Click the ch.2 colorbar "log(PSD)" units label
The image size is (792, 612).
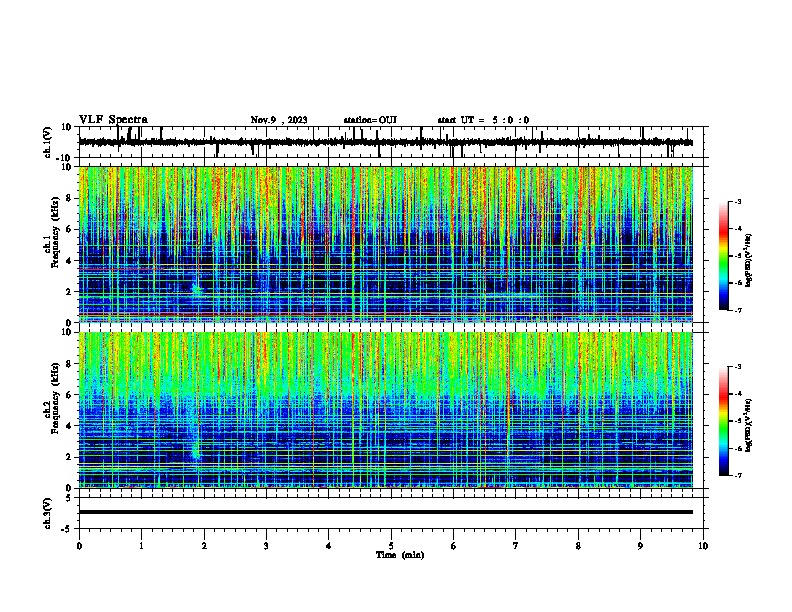(748, 425)
